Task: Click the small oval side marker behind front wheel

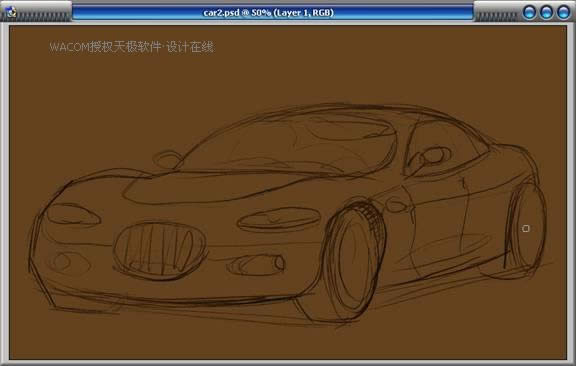Action: (396, 205)
